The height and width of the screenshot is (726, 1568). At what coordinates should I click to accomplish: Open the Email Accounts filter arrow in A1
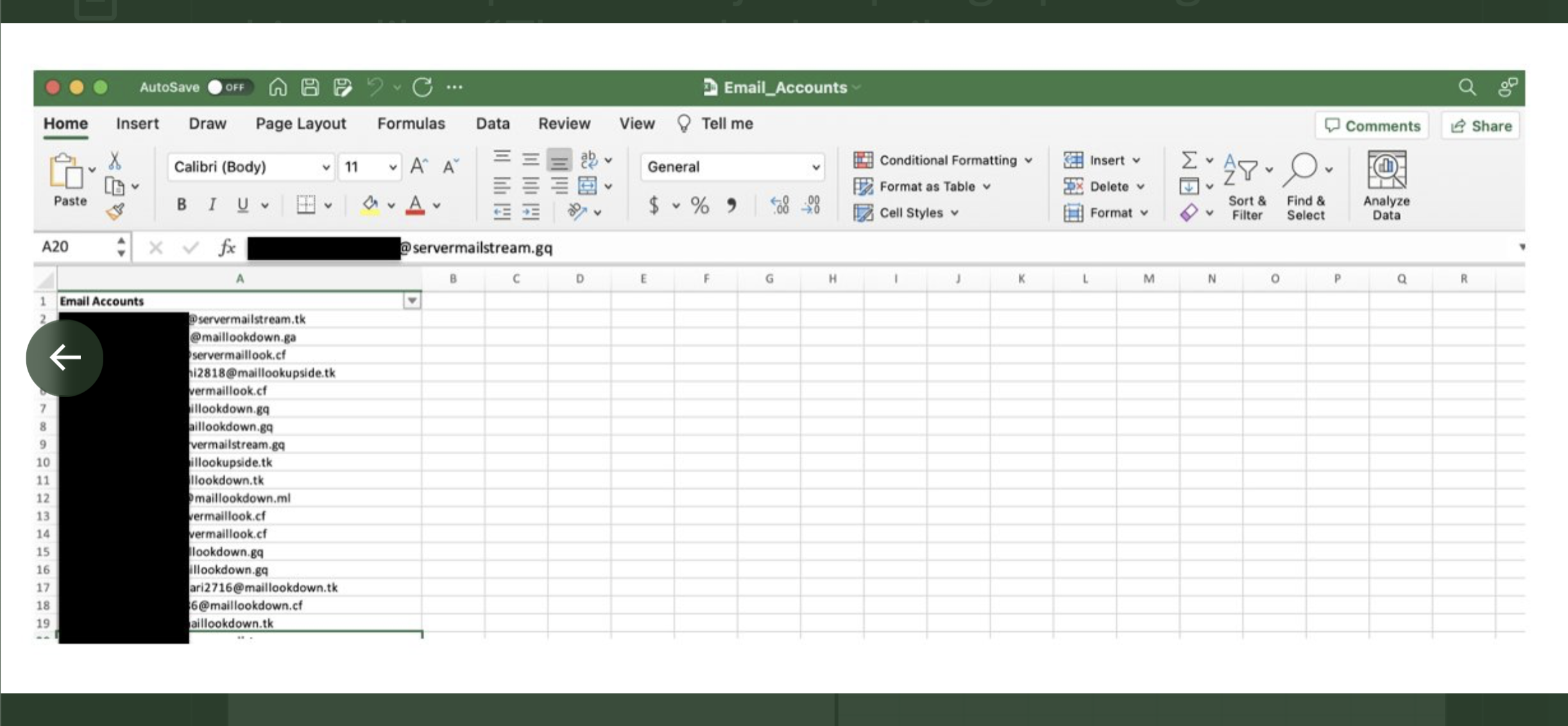click(x=412, y=301)
